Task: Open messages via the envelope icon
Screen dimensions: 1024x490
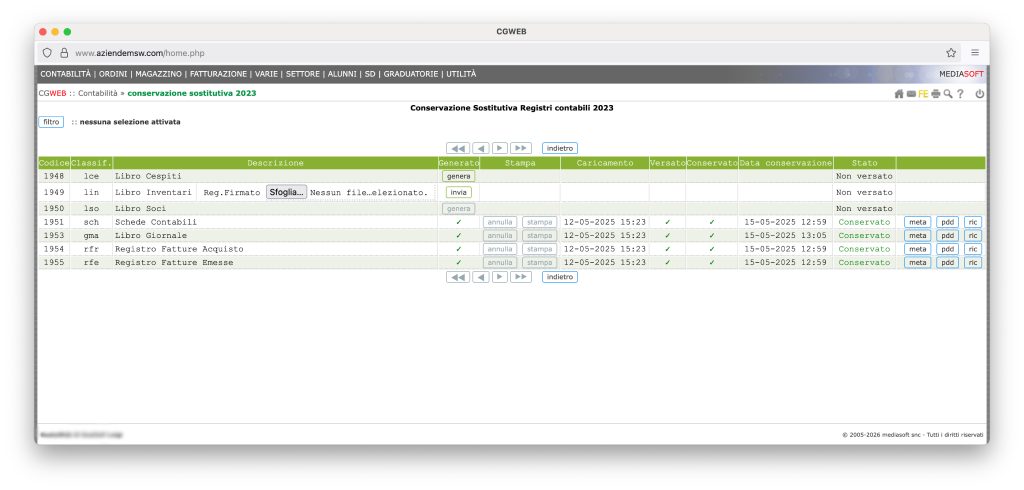Action: coord(911,93)
